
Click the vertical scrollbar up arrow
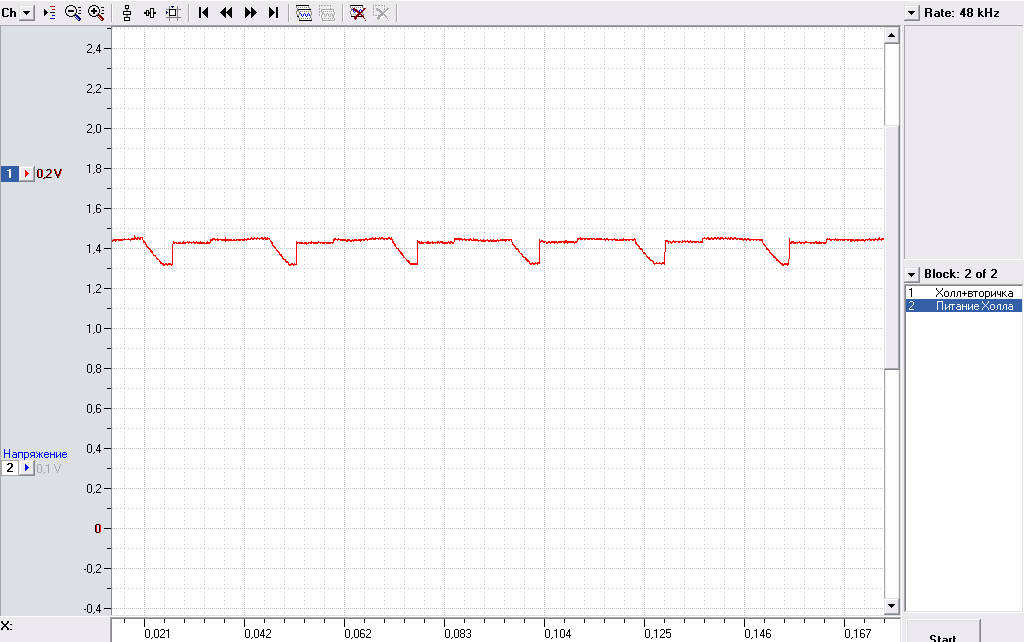891,35
